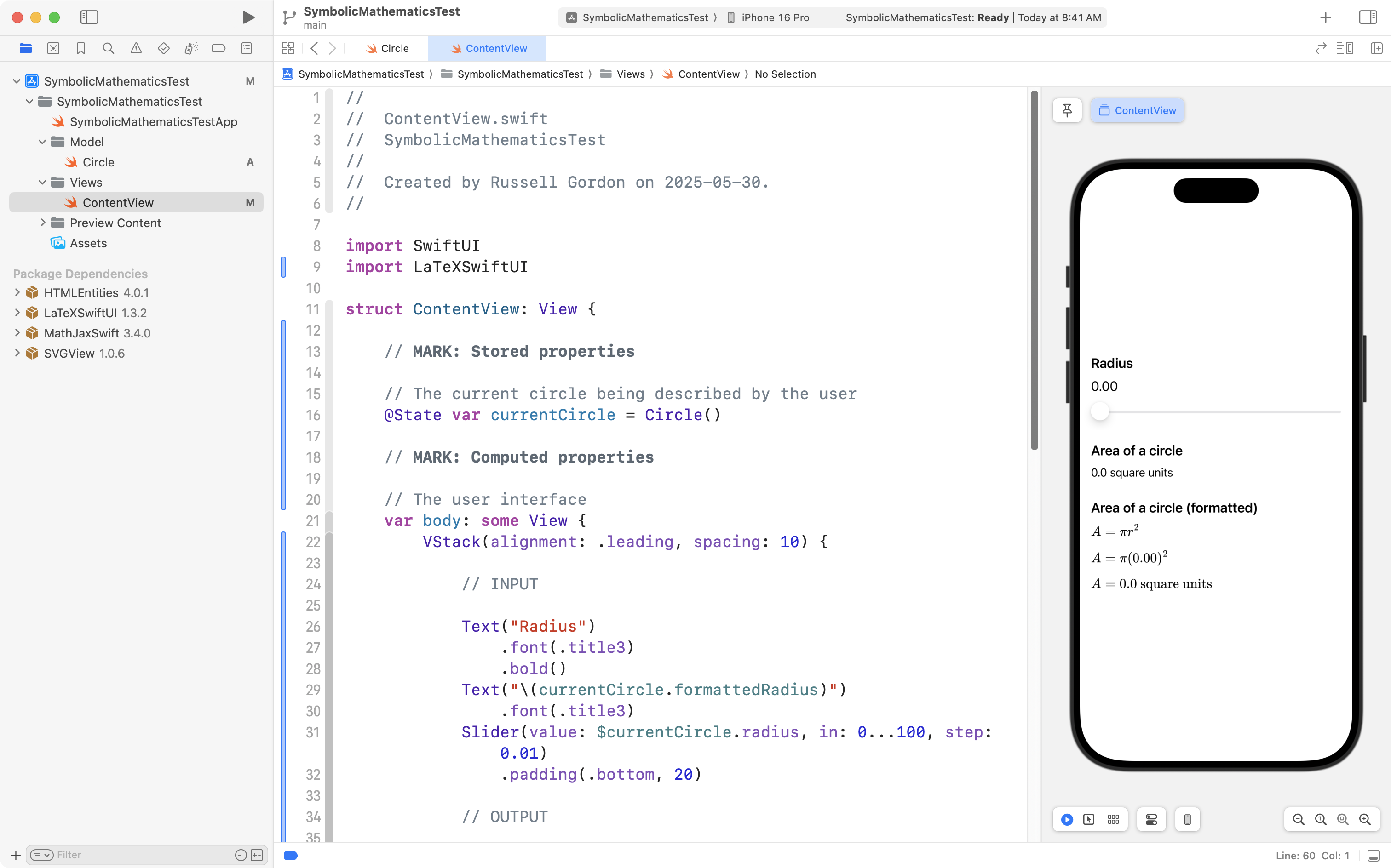Click the Run (play) button in toolbar
Screen dimensions: 1391x868
click(248, 17)
